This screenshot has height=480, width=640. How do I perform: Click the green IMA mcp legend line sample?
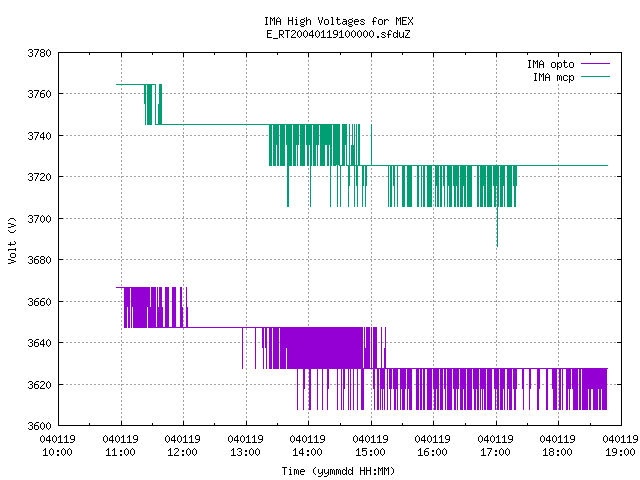(595, 77)
